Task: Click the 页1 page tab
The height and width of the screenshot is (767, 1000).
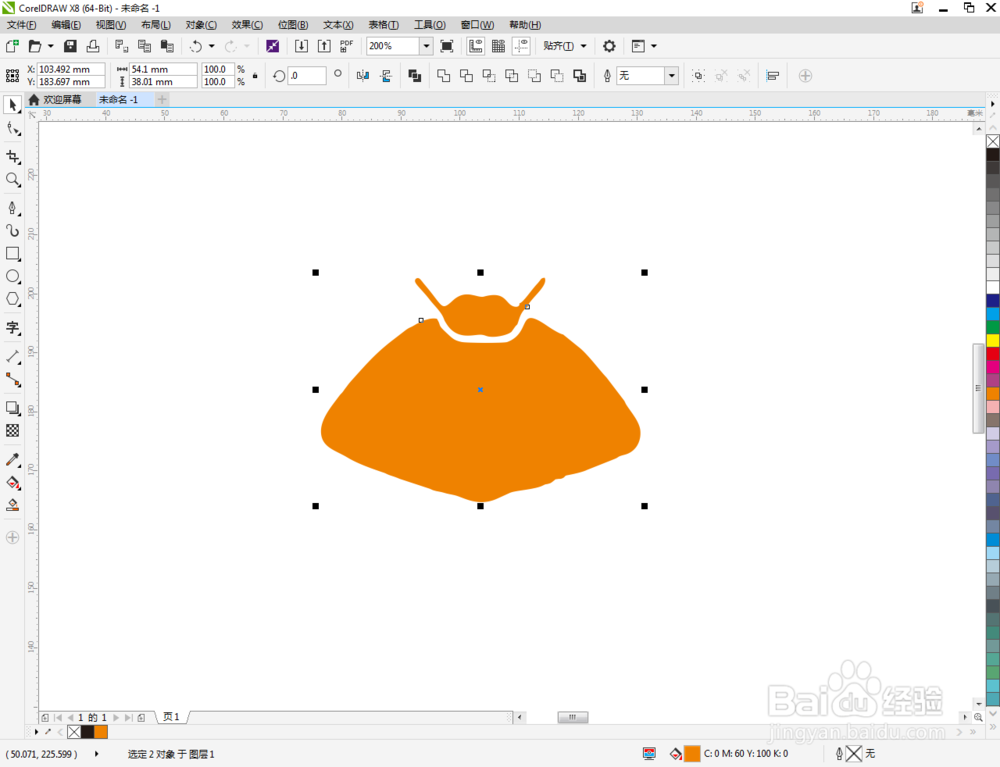Action: click(x=171, y=717)
